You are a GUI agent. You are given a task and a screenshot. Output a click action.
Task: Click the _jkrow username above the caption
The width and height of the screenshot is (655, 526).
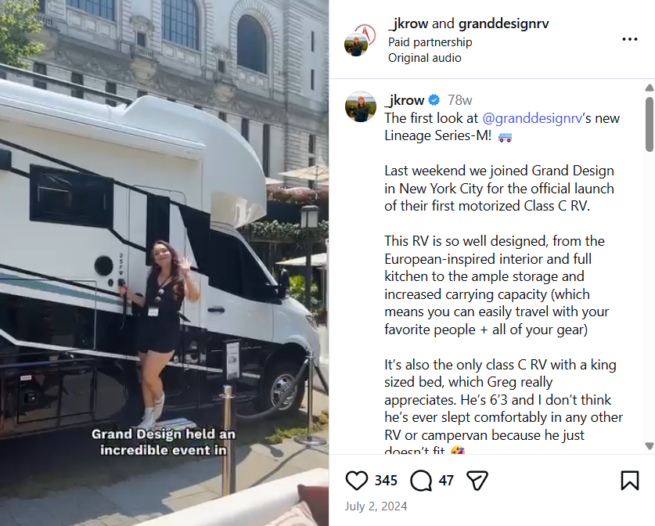click(404, 100)
